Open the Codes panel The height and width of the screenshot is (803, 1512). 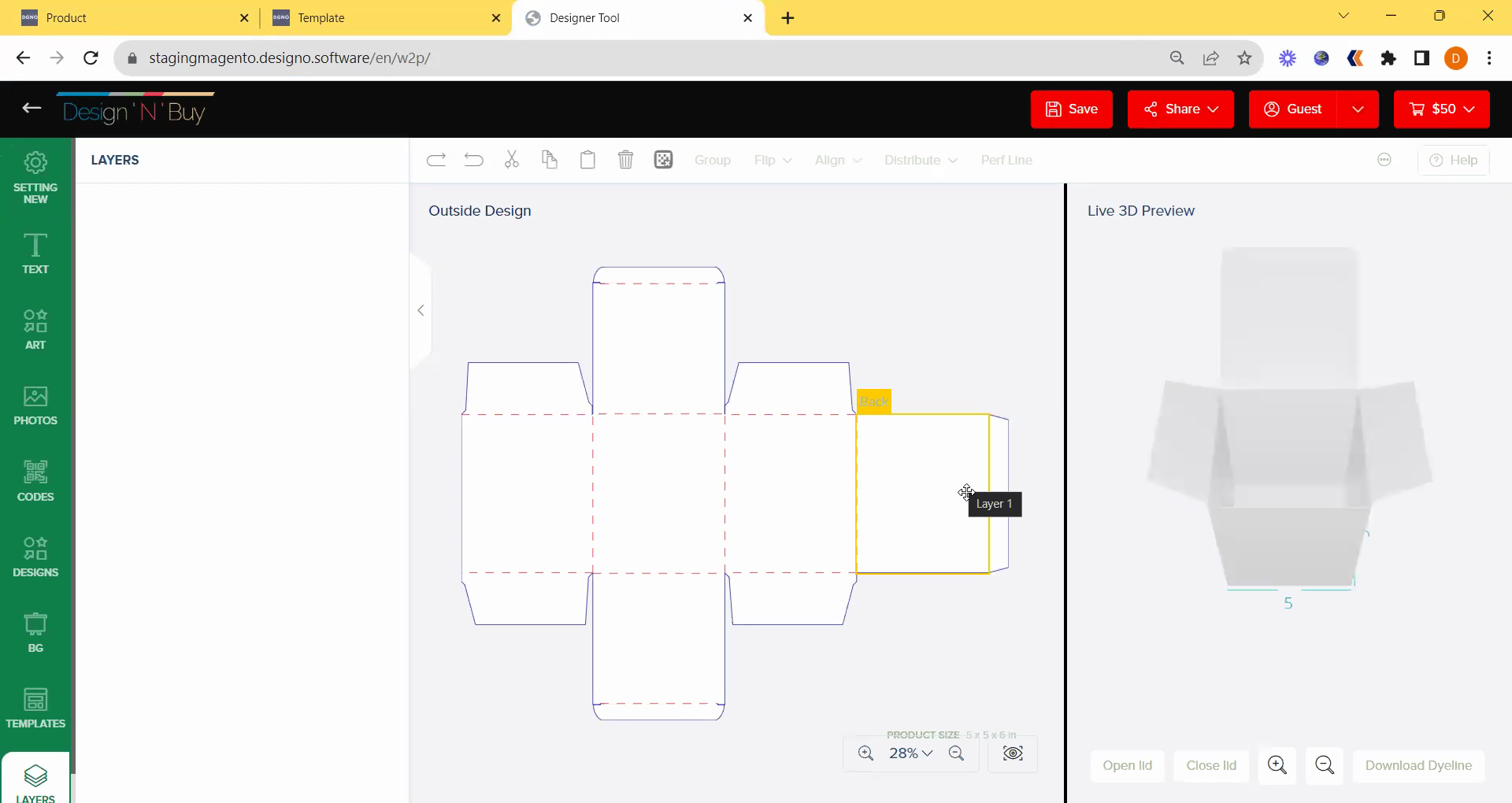(35, 481)
